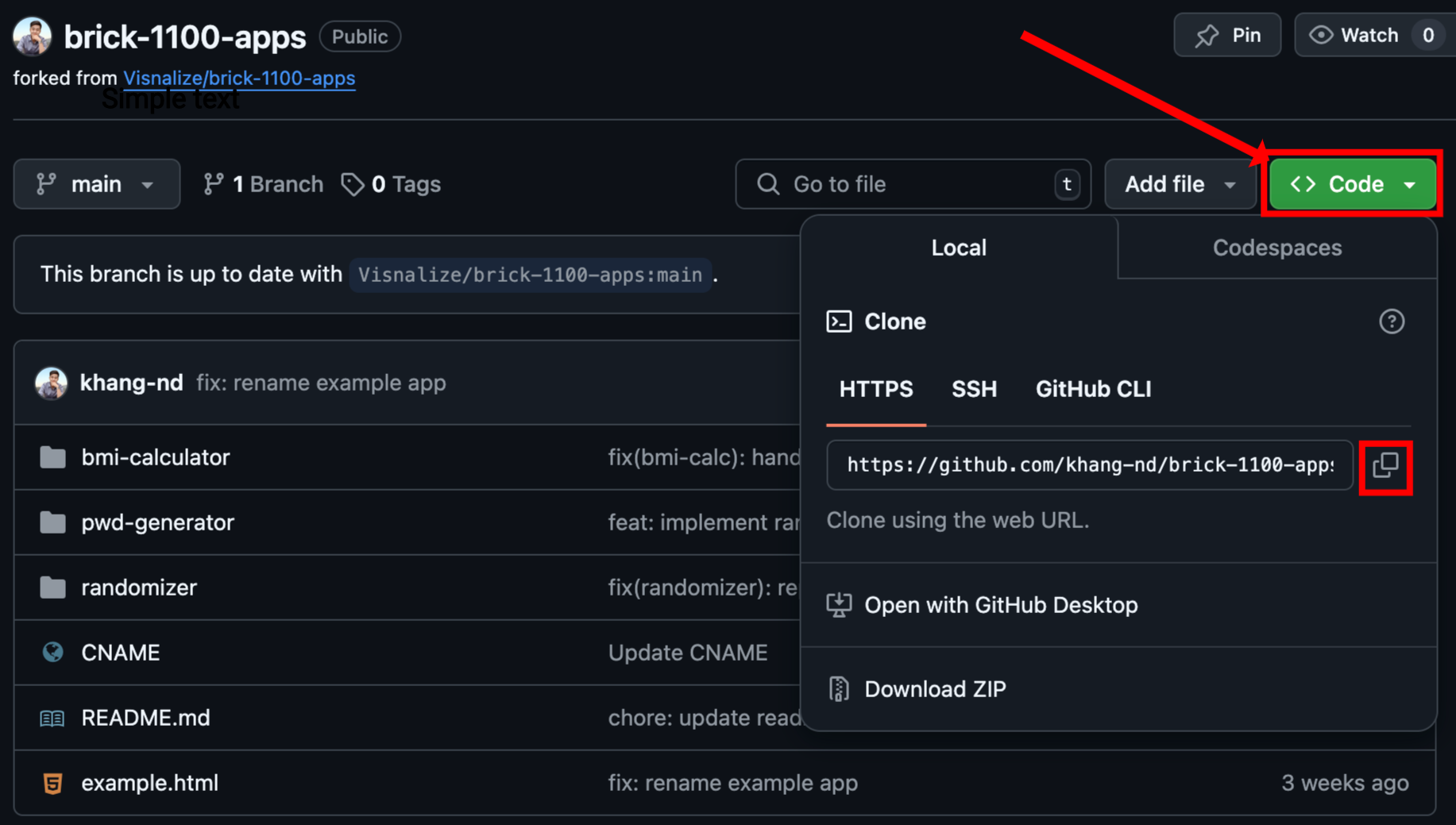The height and width of the screenshot is (825, 1456).
Task: Select the Local tab in Code popup
Action: pos(958,248)
